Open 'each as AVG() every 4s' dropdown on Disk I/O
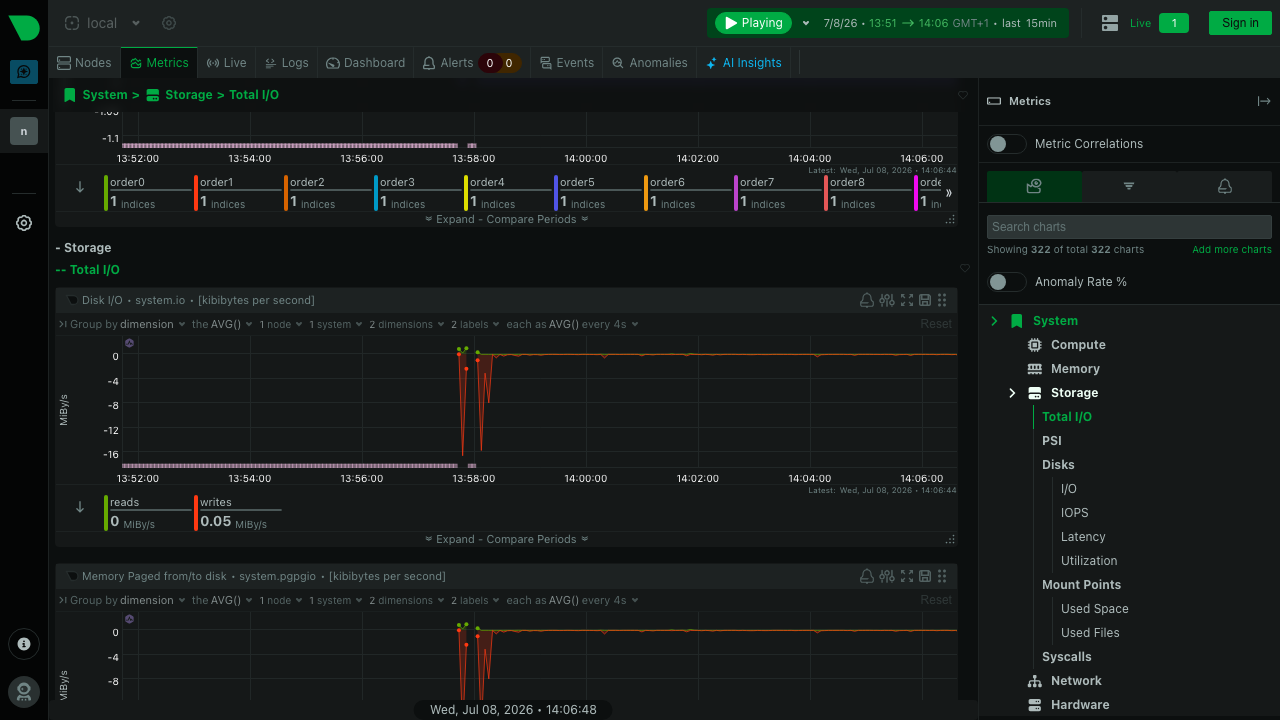This screenshot has height=720, width=1280. (x=572, y=324)
